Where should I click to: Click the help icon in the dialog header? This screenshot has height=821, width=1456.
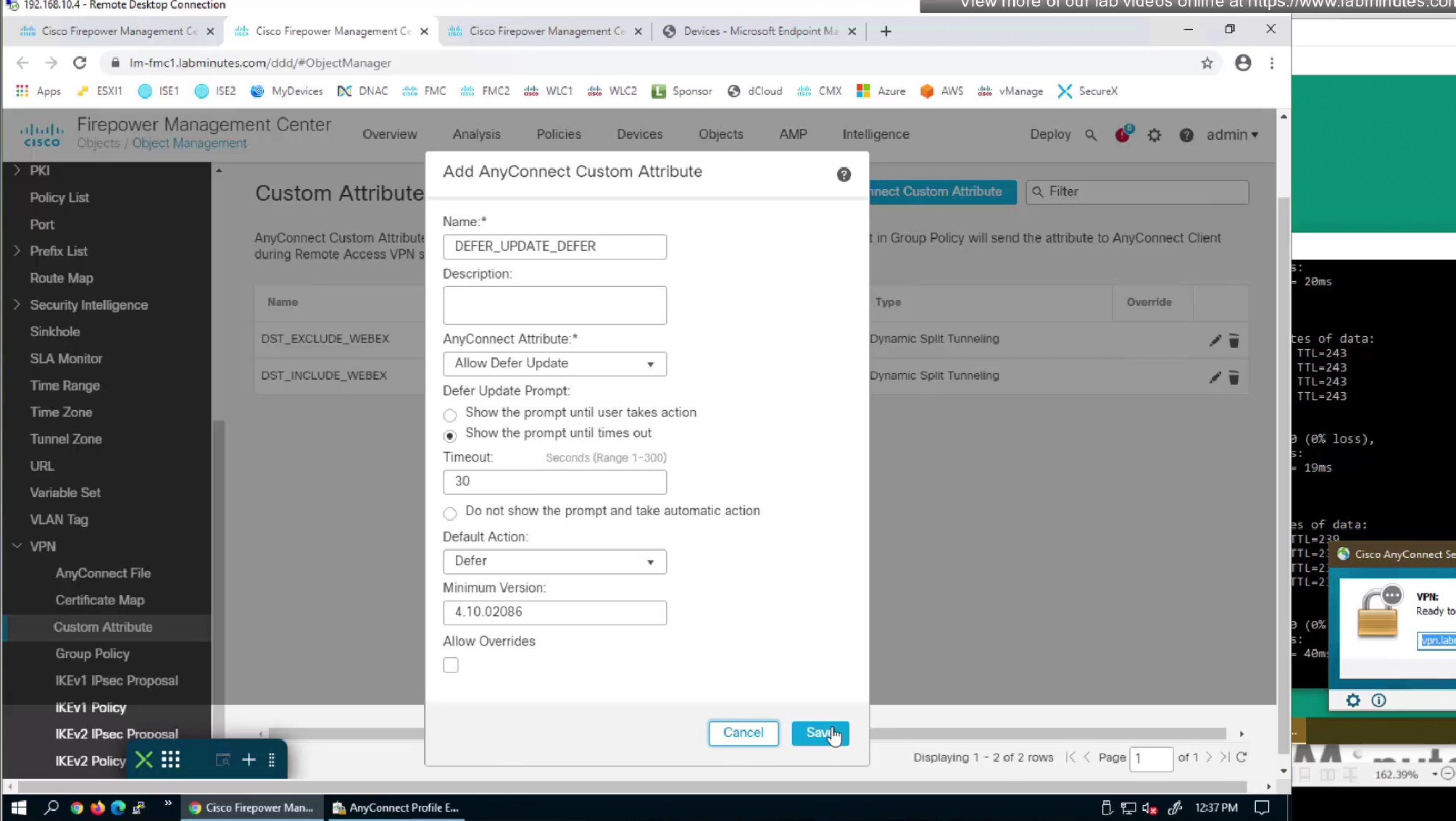(844, 175)
